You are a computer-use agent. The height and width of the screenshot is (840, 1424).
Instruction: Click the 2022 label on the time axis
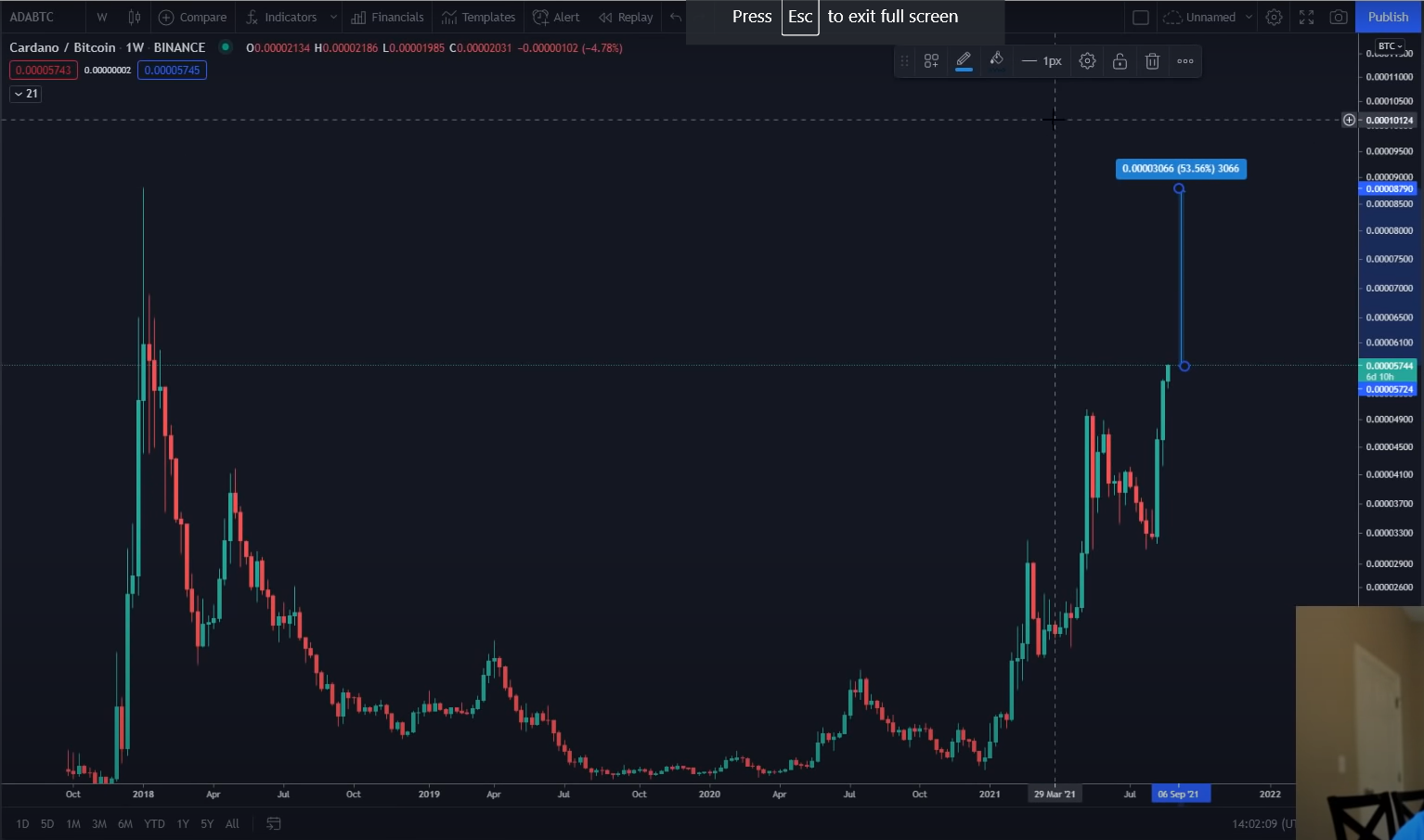(1270, 795)
